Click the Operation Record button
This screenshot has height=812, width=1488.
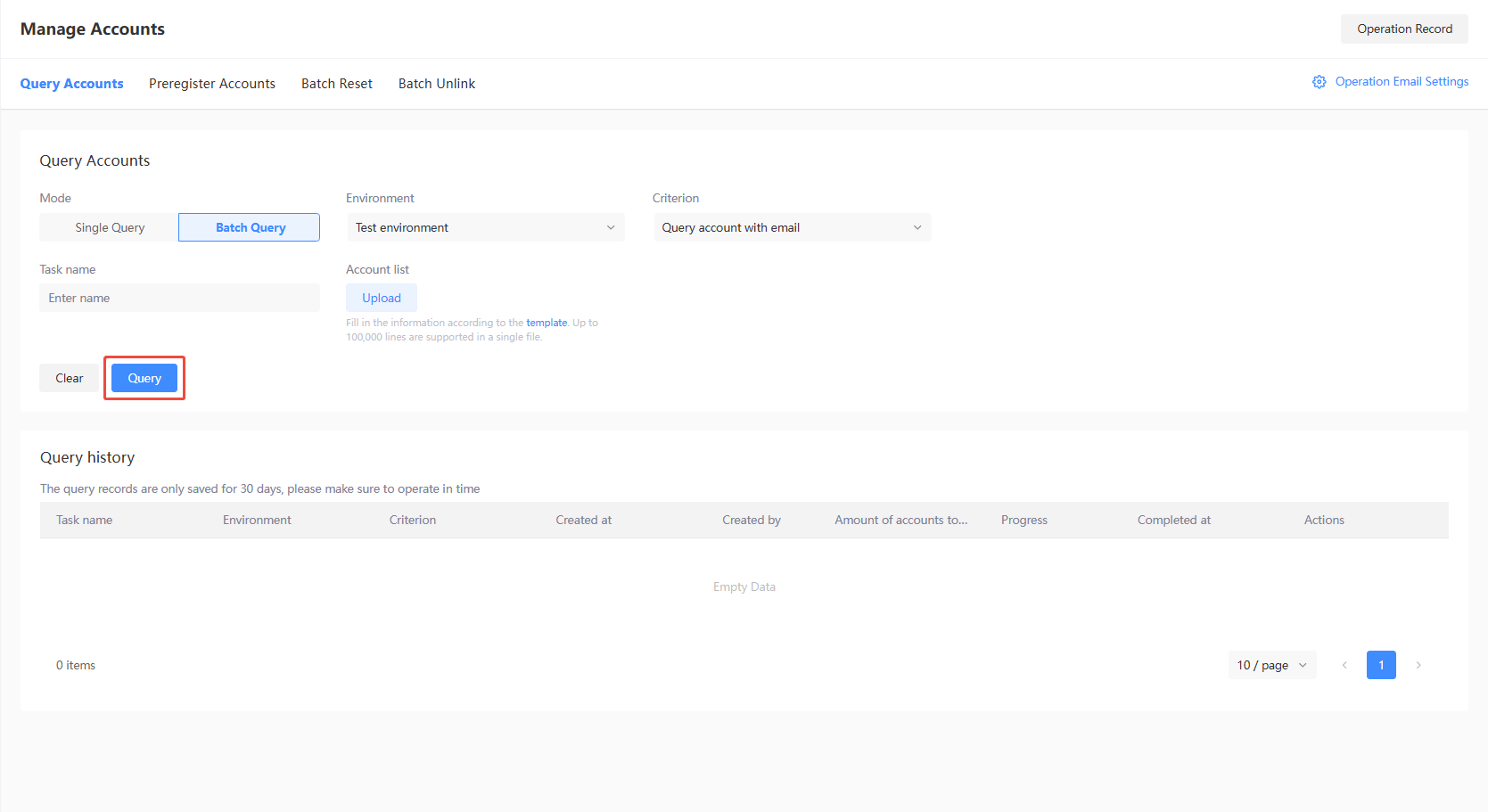pyautogui.click(x=1404, y=29)
